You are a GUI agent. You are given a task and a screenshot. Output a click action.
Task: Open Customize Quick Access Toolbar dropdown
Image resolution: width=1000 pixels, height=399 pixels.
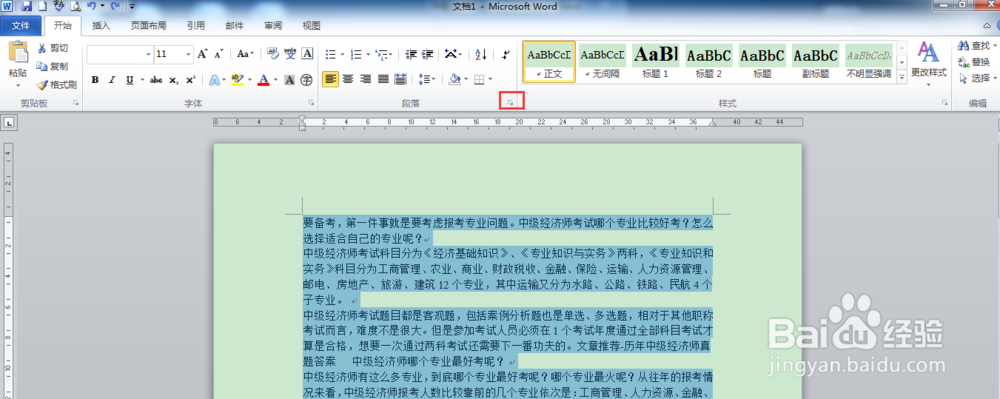coord(131,6)
